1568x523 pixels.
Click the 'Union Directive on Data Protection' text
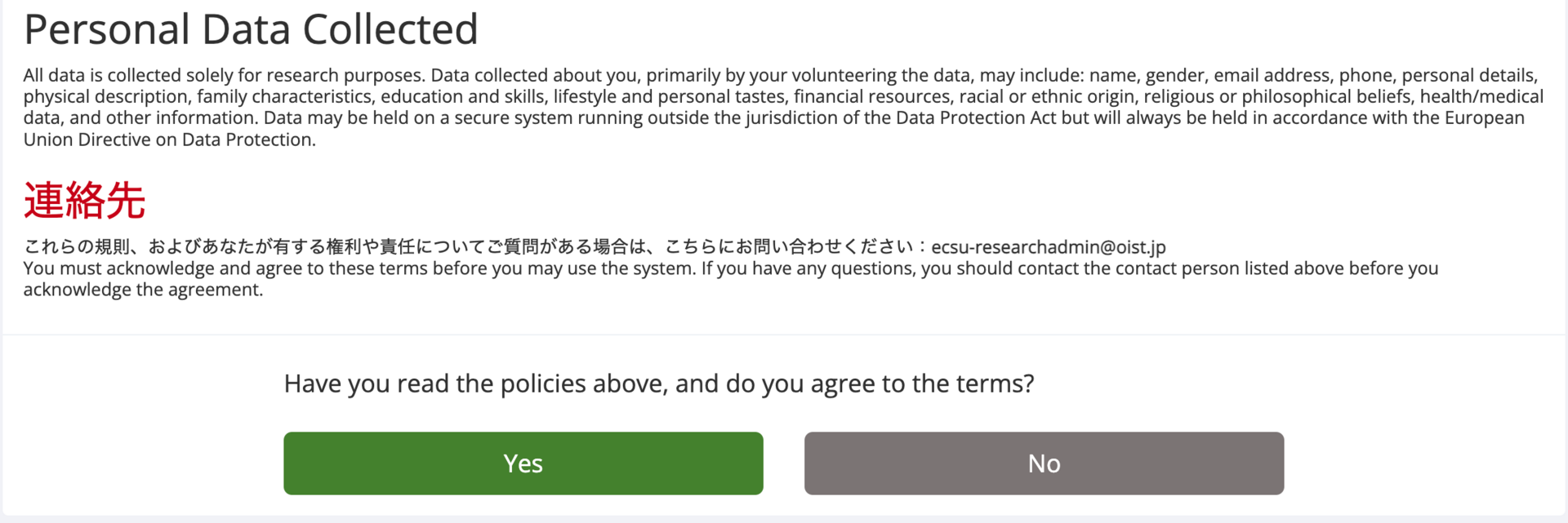click(169, 140)
